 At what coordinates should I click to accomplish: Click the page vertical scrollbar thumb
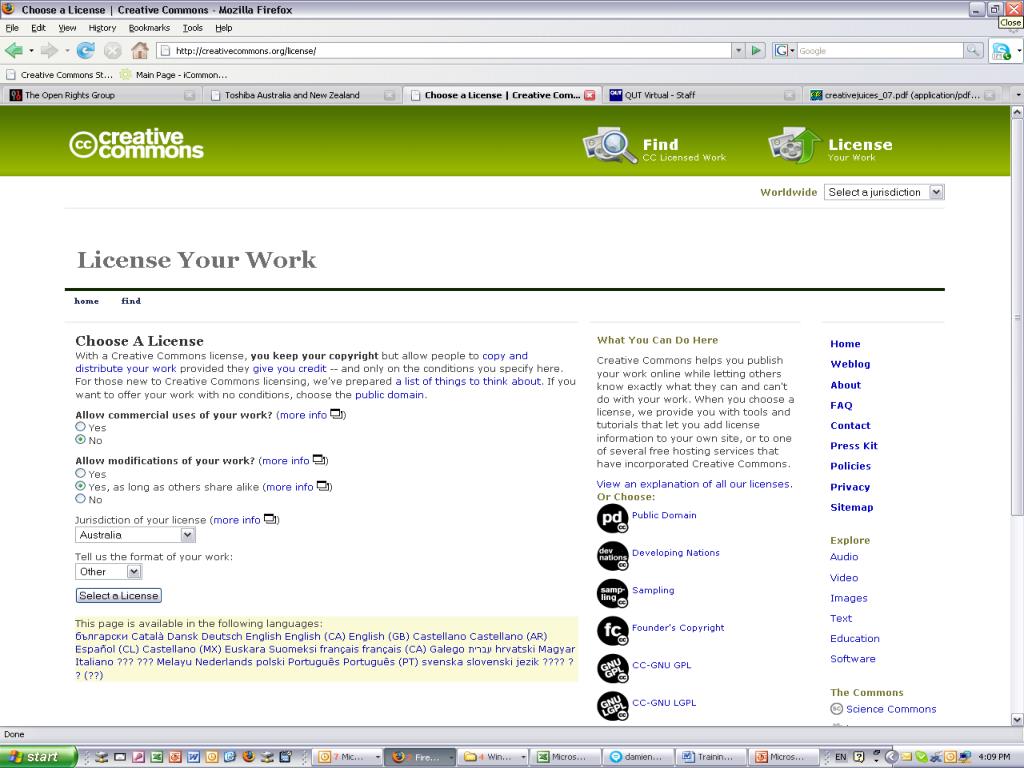tap(1017, 317)
